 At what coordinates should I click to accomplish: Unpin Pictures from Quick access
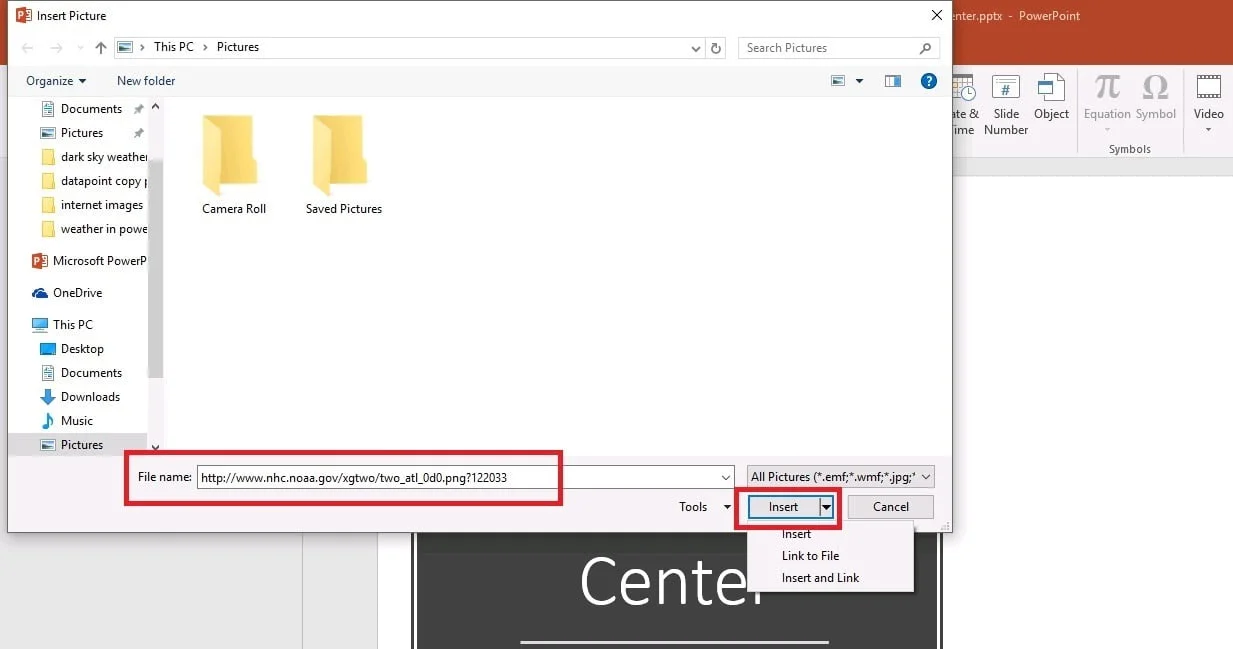pos(139,132)
